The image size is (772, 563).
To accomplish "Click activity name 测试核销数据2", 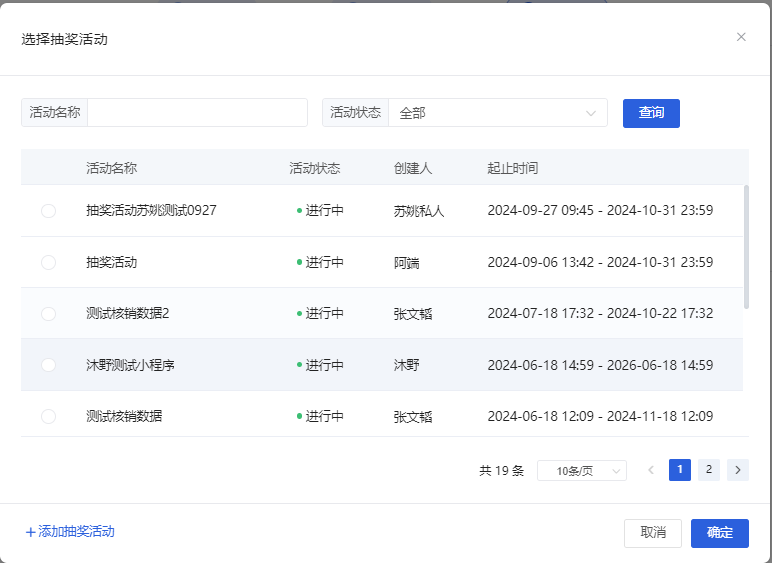I will click(x=128, y=313).
